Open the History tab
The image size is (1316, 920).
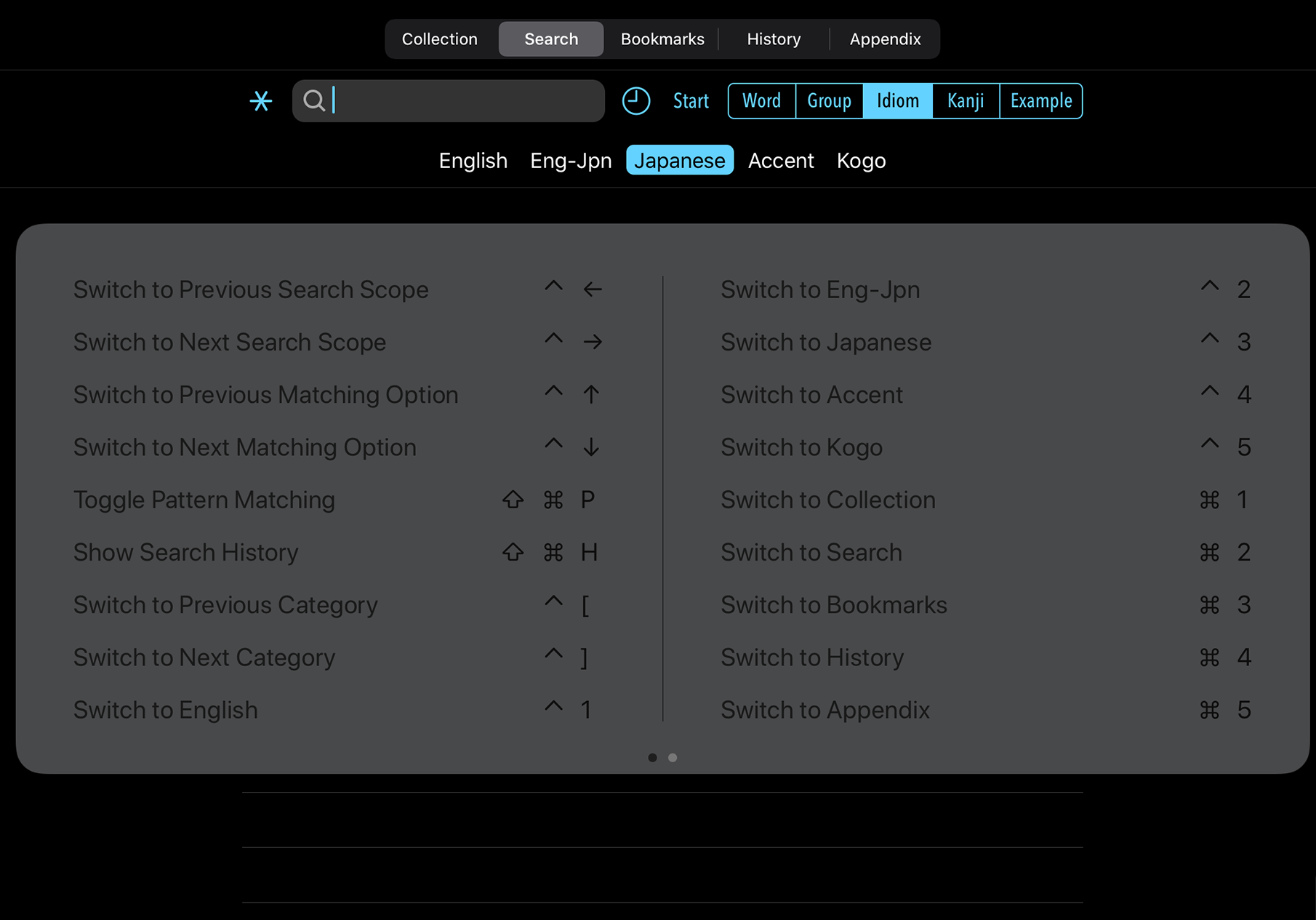(774, 39)
